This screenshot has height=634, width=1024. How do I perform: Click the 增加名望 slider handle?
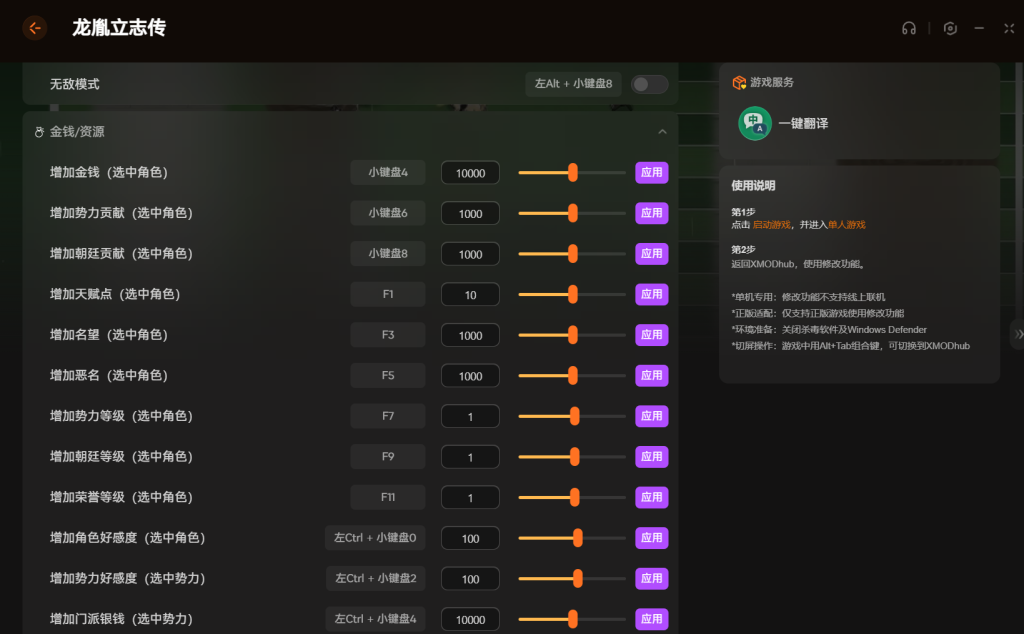point(573,335)
